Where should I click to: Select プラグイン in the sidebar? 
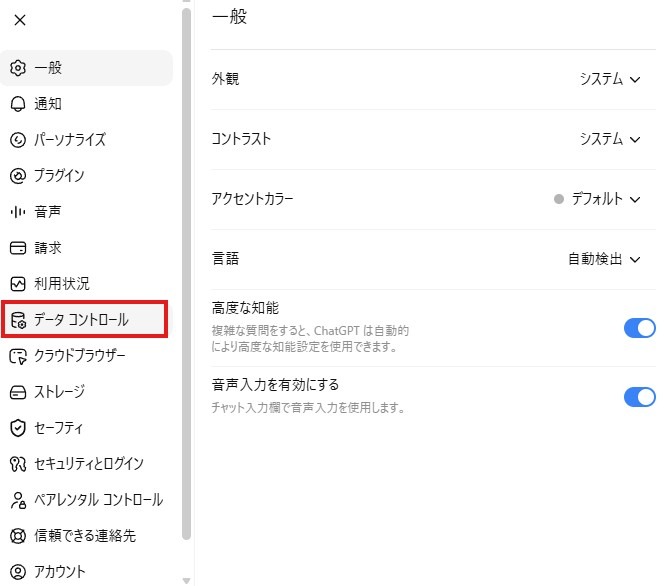point(86,176)
